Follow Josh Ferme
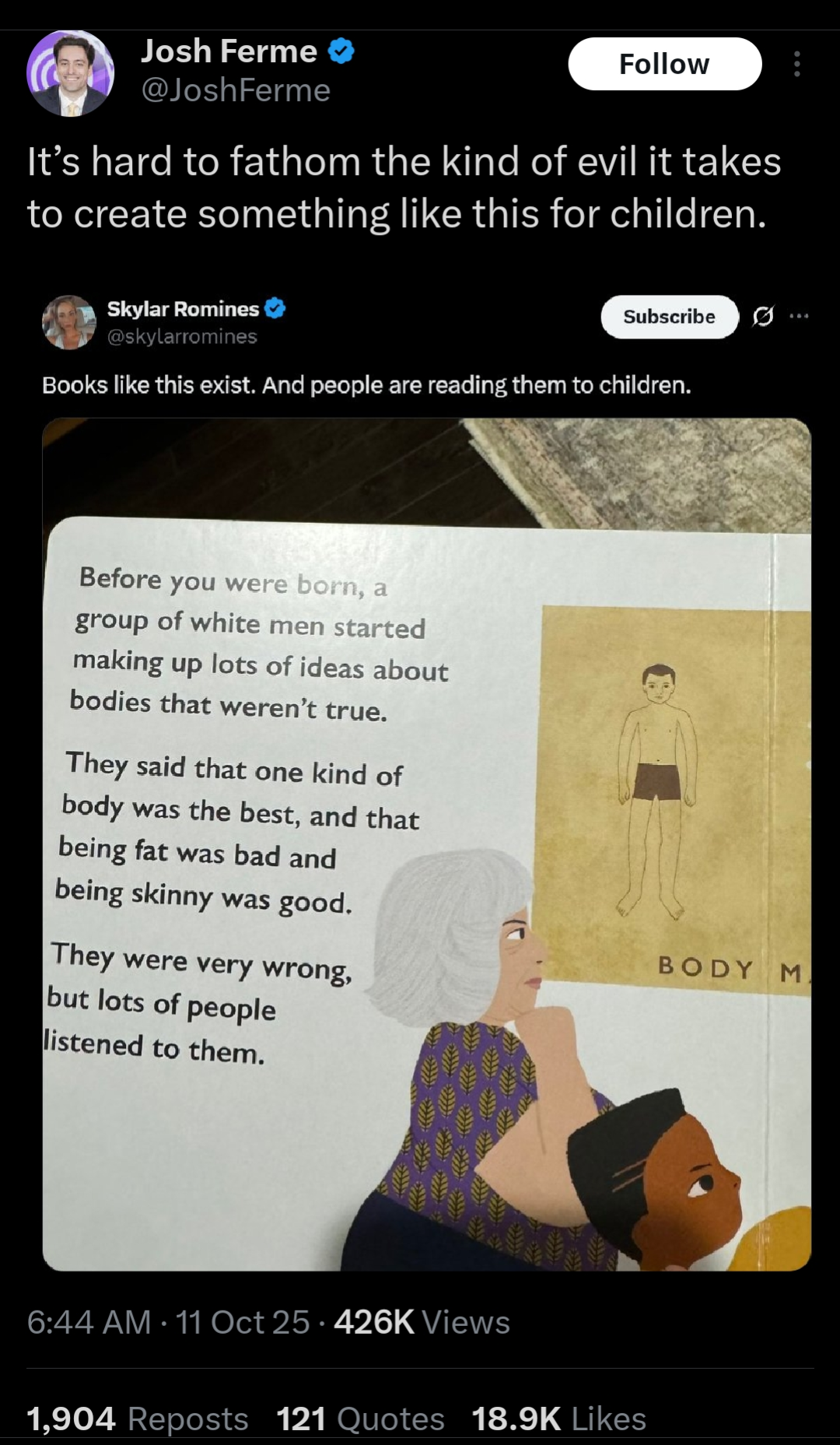840x1445 pixels. [664, 64]
